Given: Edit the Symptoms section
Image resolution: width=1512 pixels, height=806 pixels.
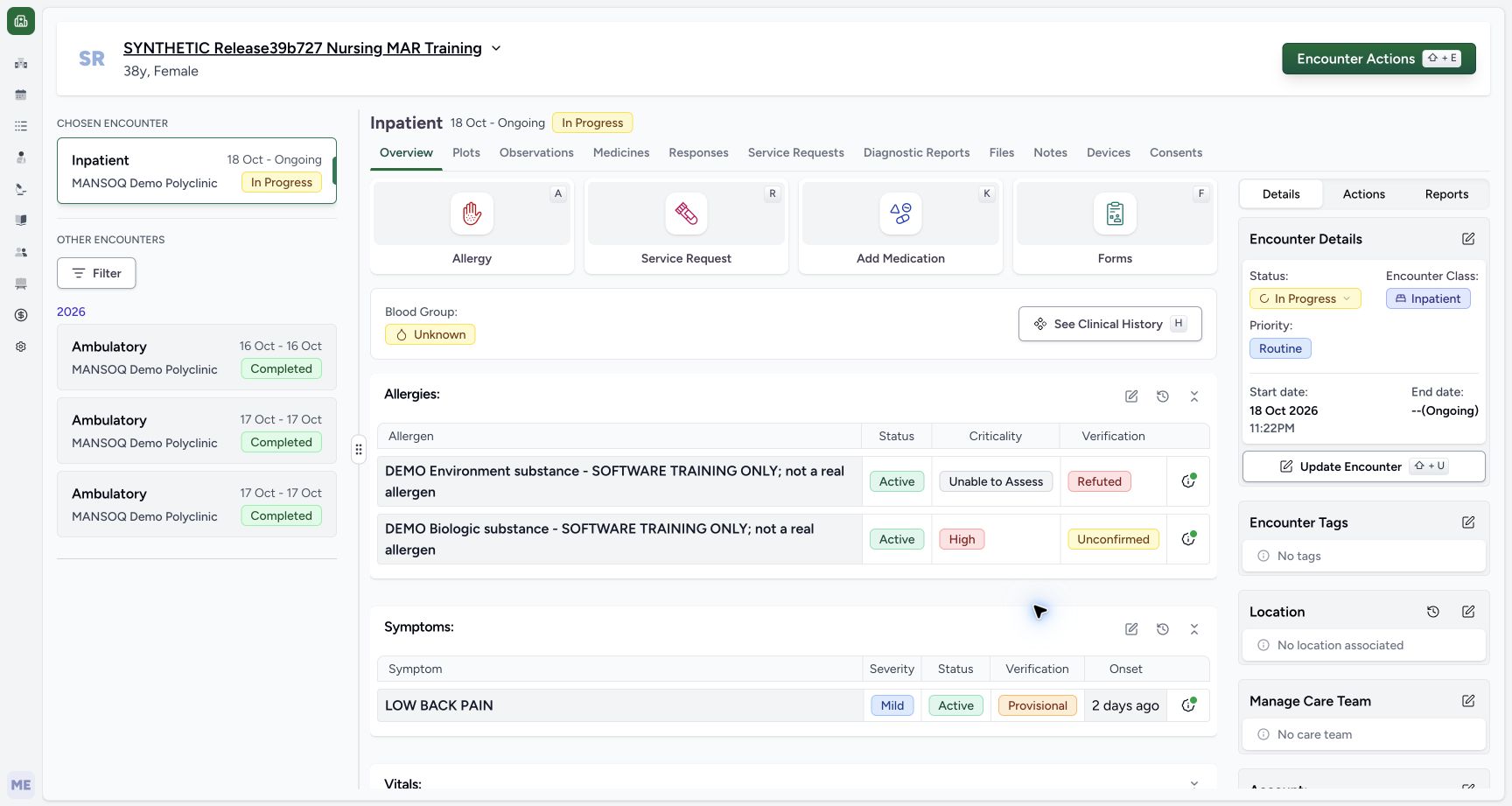Looking at the screenshot, I should [1131, 629].
